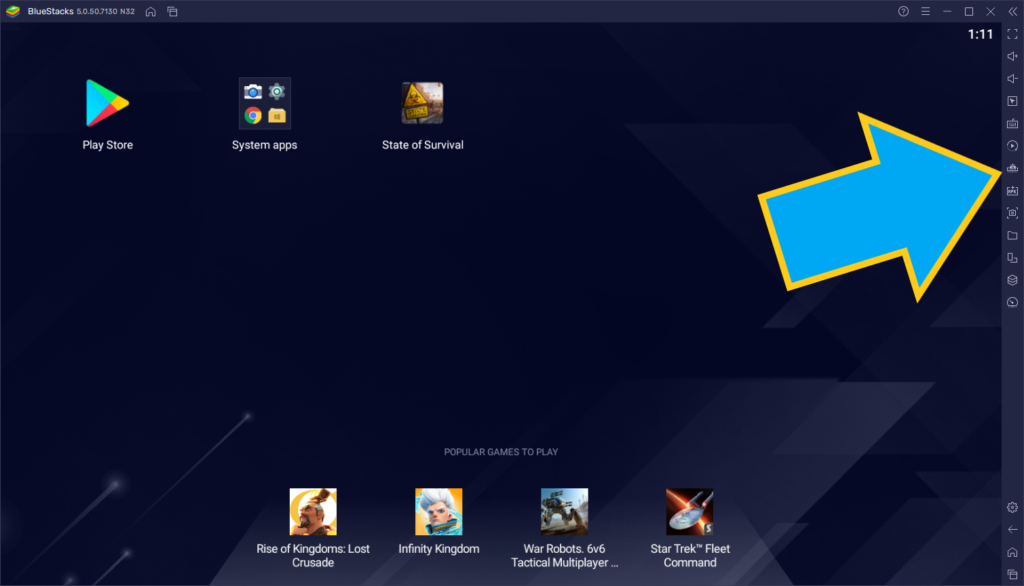The image size is (1024, 586).
Task: Collapse the right sidebar
Action: [1013, 11]
